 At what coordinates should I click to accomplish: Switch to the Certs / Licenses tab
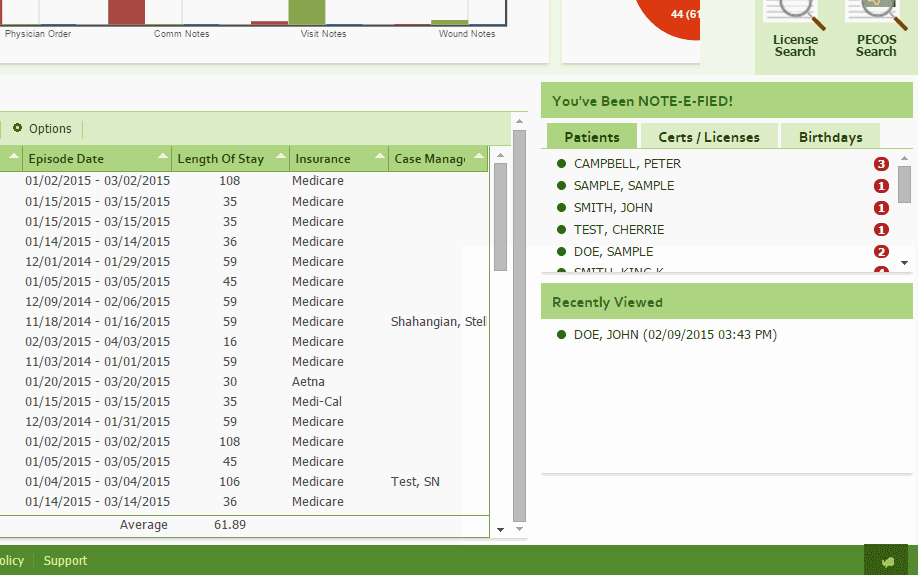point(709,137)
